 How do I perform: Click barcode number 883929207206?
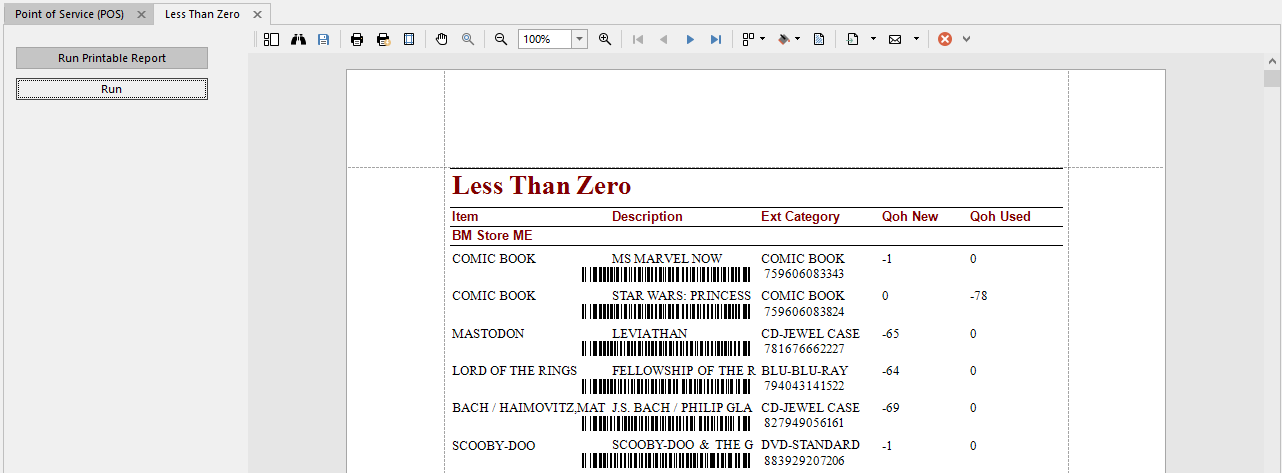click(x=804, y=461)
